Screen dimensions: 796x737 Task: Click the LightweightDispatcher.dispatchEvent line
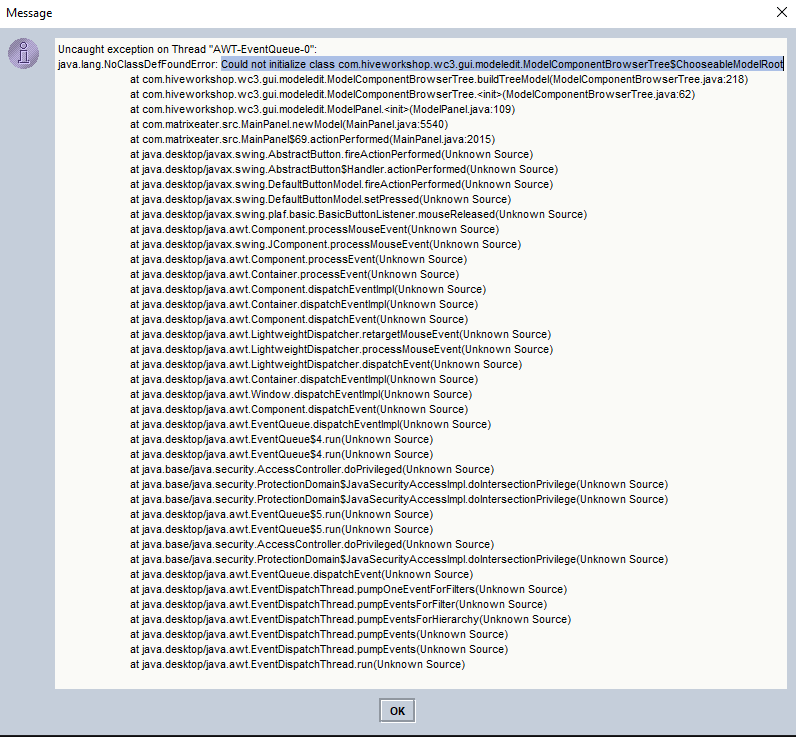(326, 364)
